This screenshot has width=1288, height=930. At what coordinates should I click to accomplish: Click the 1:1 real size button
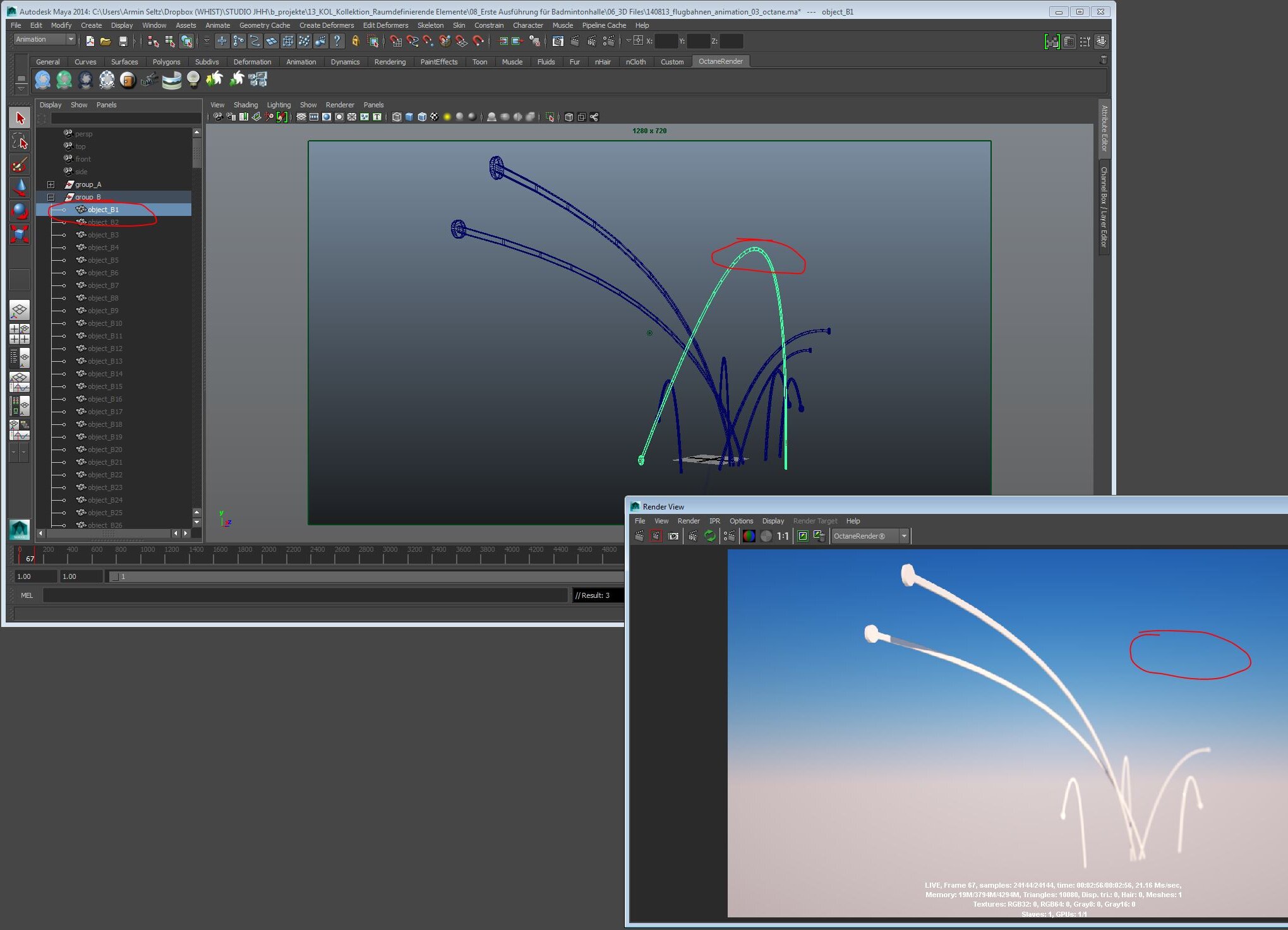pos(783,536)
